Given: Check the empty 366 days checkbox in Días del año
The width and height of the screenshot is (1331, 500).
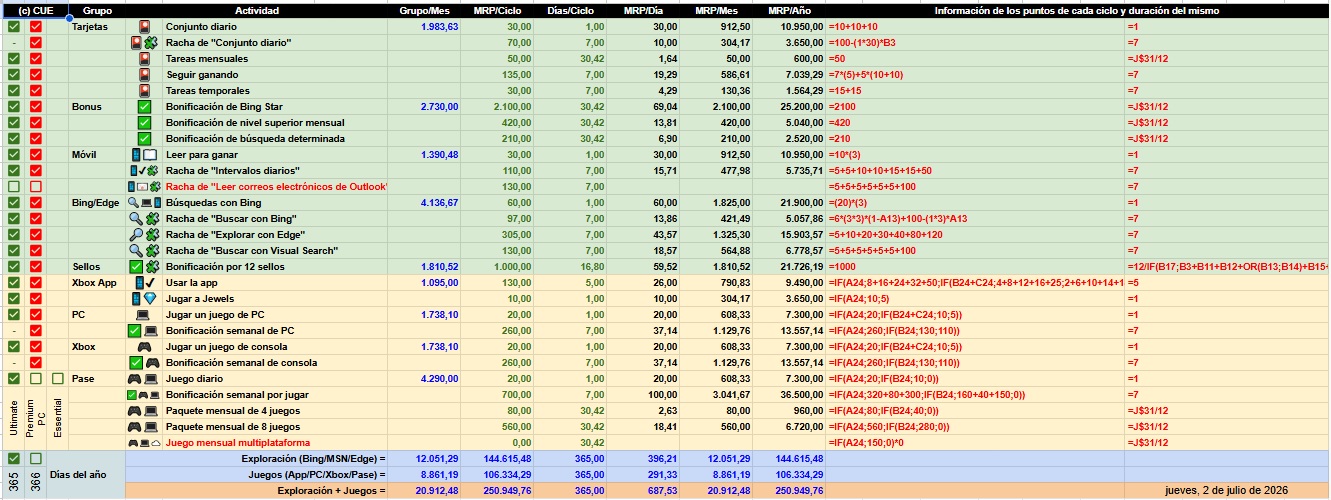Looking at the screenshot, I should tap(36, 459).
